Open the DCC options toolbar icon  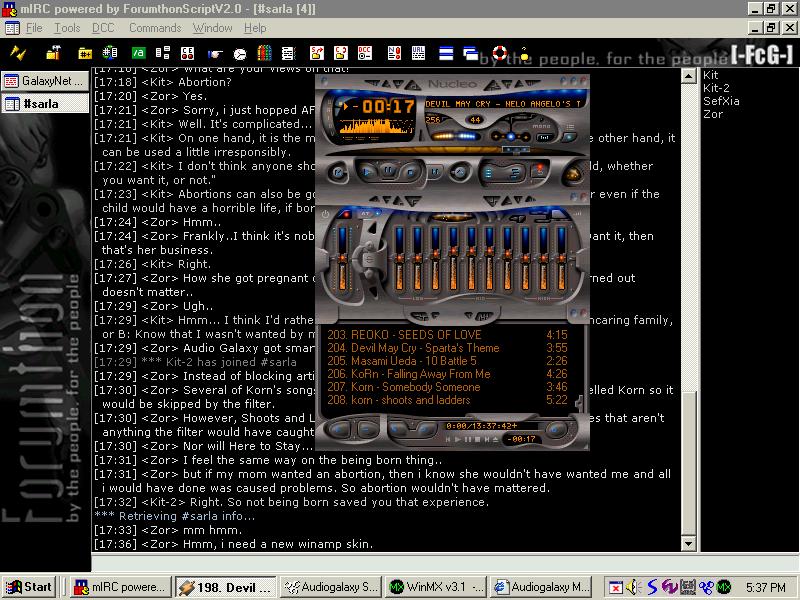(365, 53)
